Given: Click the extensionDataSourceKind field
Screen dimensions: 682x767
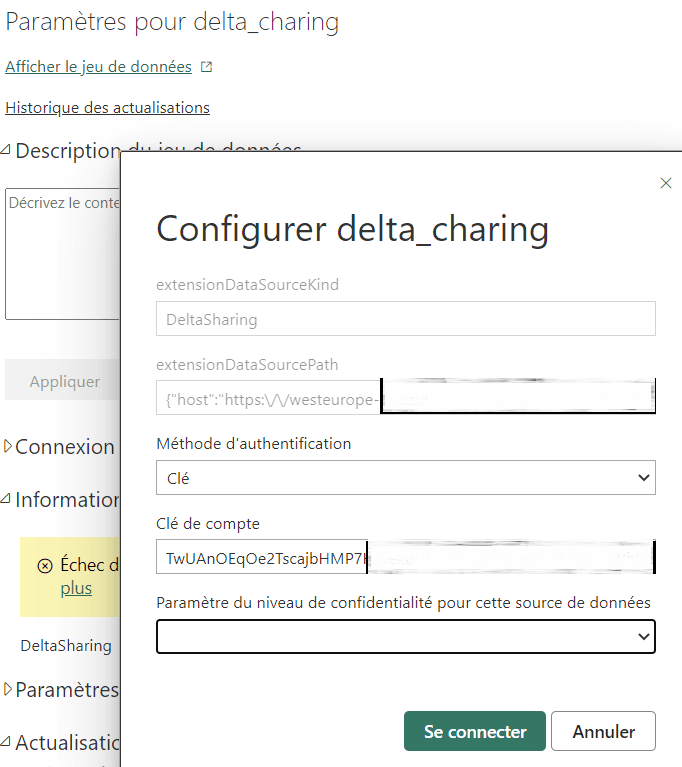Looking at the screenshot, I should (406, 319).
